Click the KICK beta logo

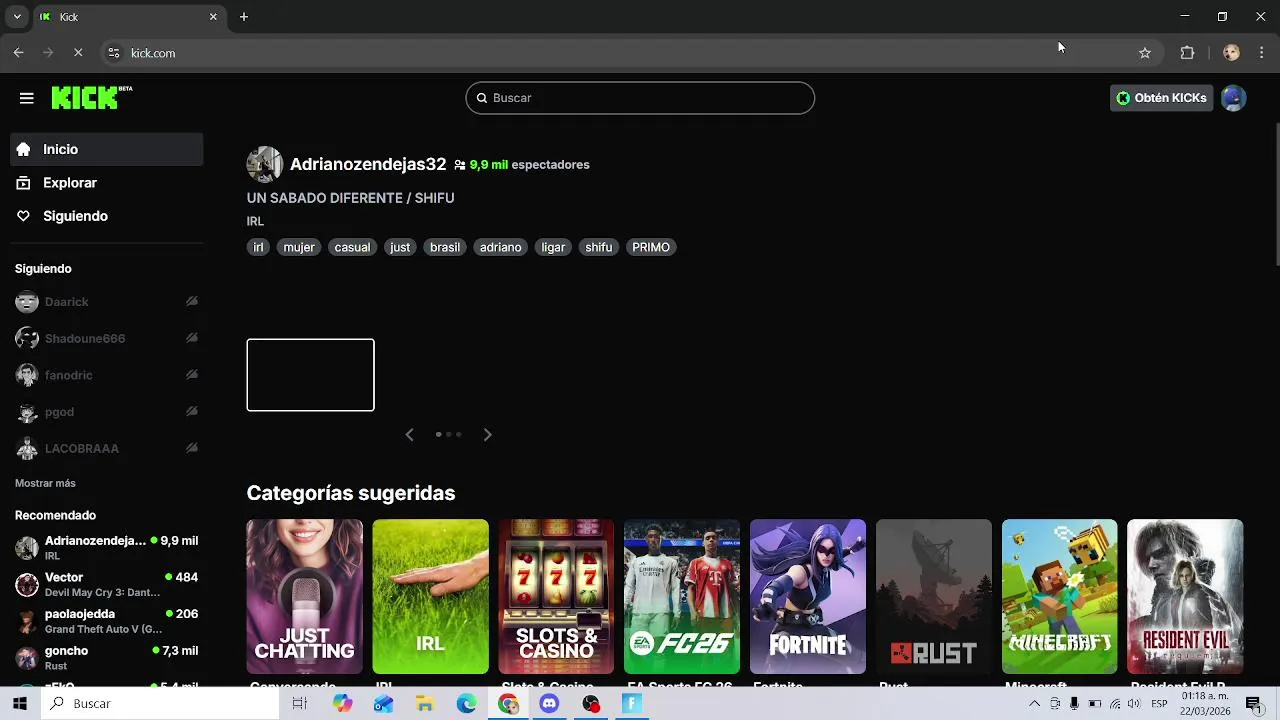[91, 97]
